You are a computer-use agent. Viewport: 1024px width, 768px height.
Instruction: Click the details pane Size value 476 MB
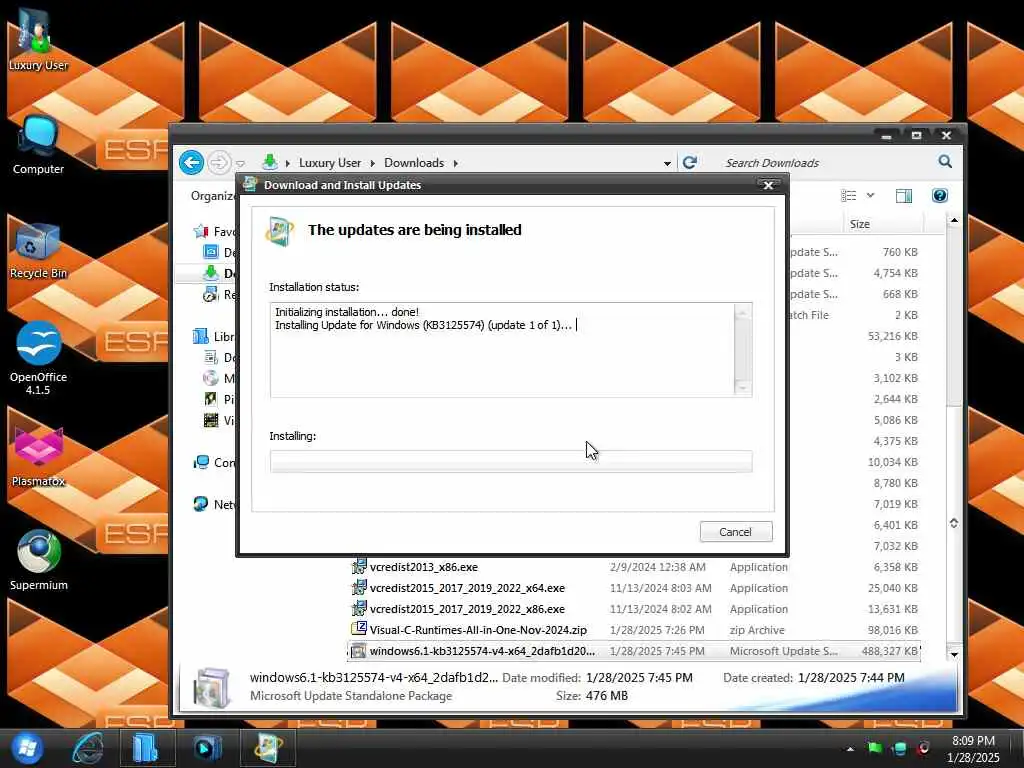[x=607, y=696]
